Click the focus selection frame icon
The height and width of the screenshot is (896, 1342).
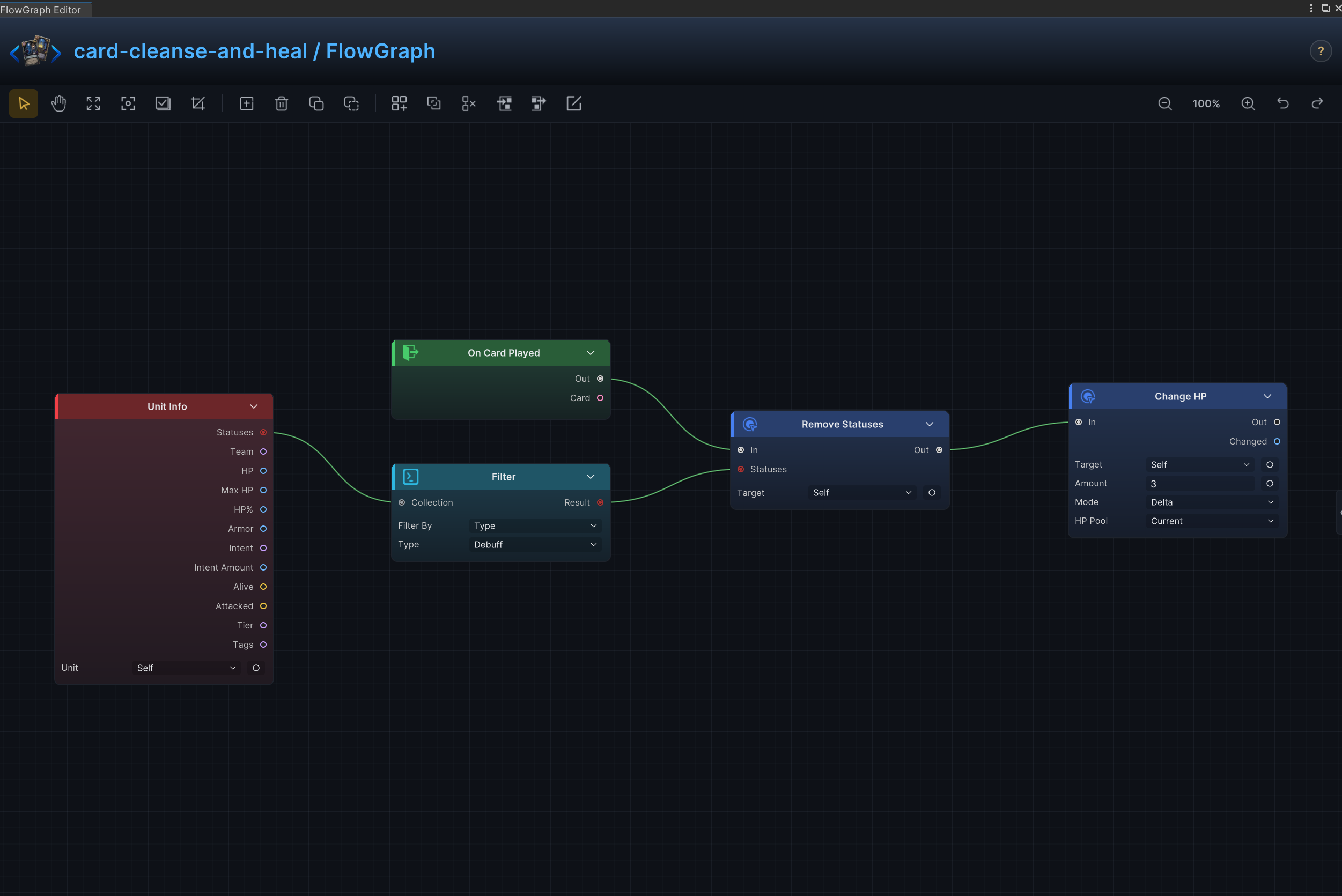click(128, 103)
